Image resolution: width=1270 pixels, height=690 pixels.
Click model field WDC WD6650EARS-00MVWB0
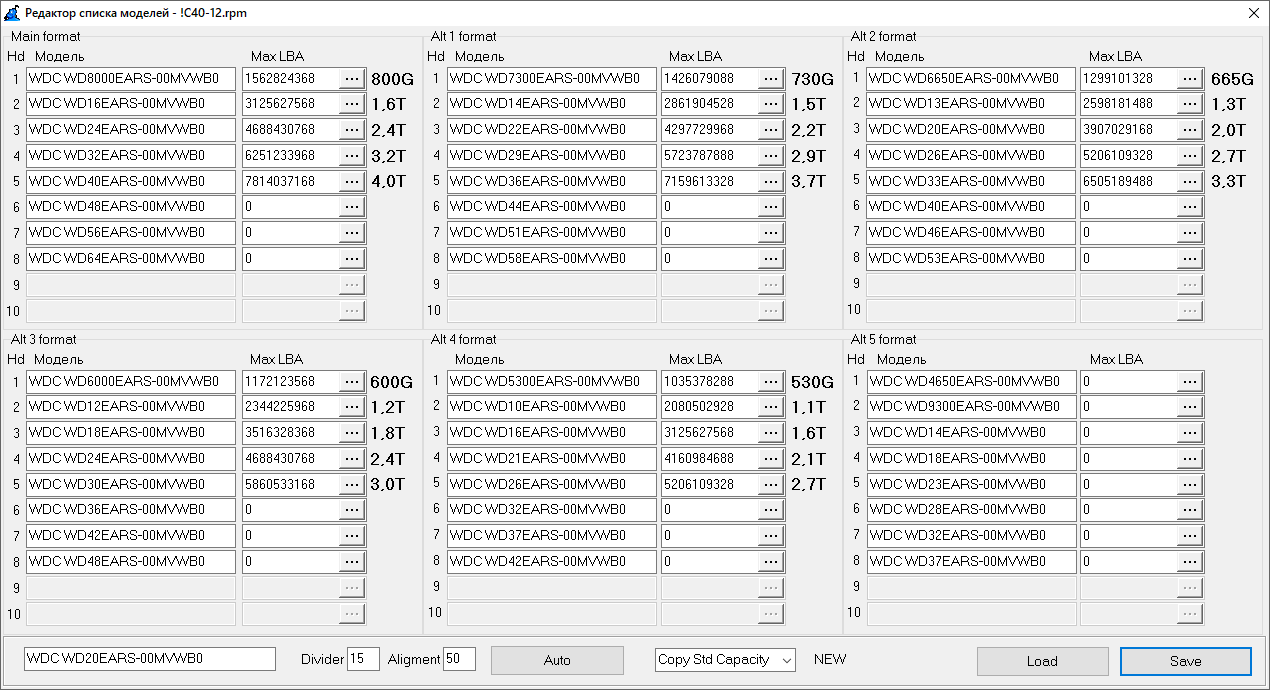click(x=971, y=78)
